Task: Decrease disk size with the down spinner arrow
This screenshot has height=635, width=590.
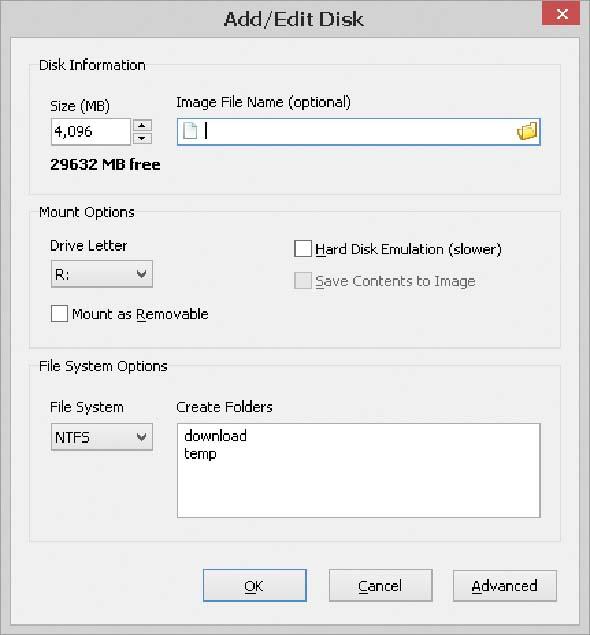Action: 142,138
